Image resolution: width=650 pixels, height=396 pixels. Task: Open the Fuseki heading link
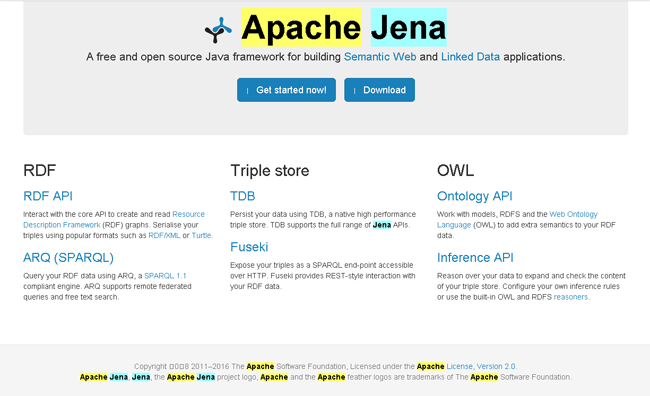click(249, 247)
